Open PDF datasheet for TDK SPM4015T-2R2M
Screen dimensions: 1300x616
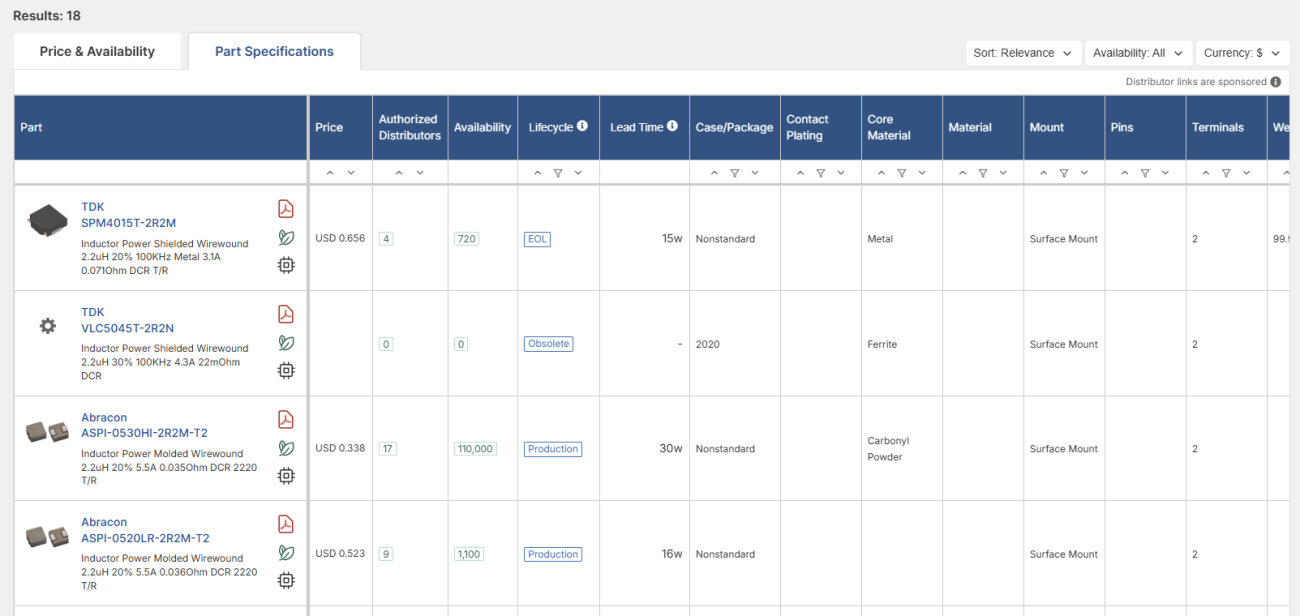pos(286,208)
